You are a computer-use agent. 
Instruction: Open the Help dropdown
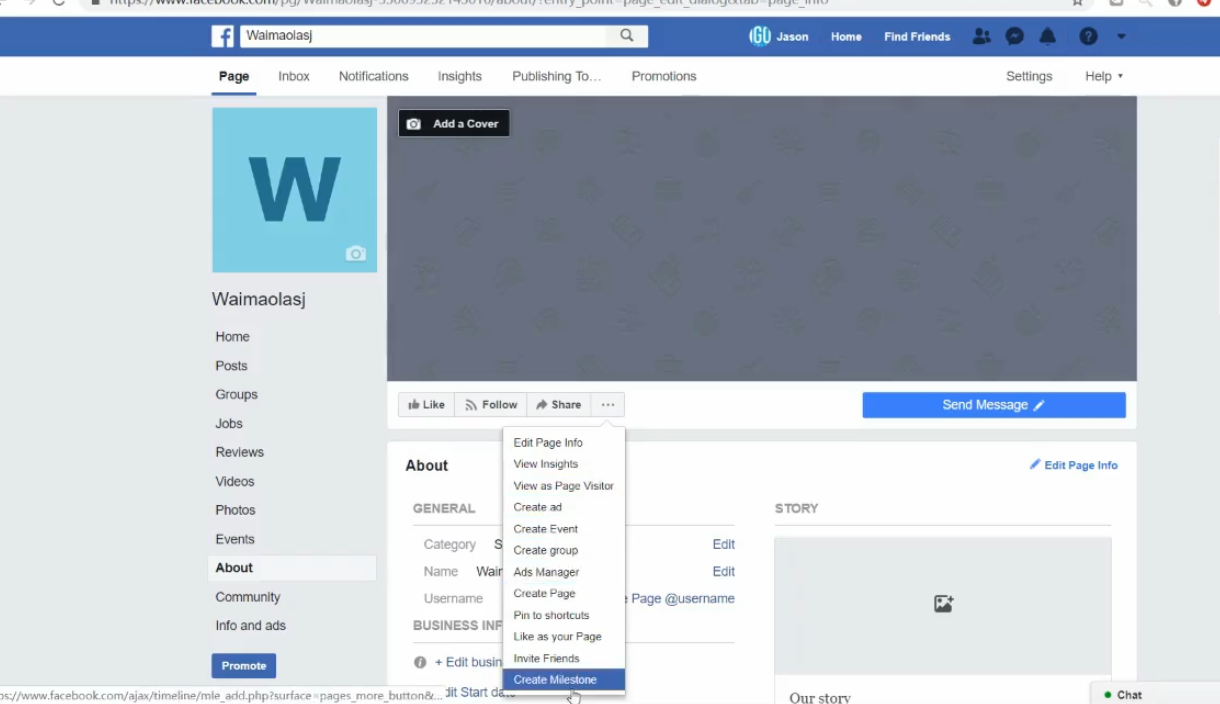click(1104, 76)
